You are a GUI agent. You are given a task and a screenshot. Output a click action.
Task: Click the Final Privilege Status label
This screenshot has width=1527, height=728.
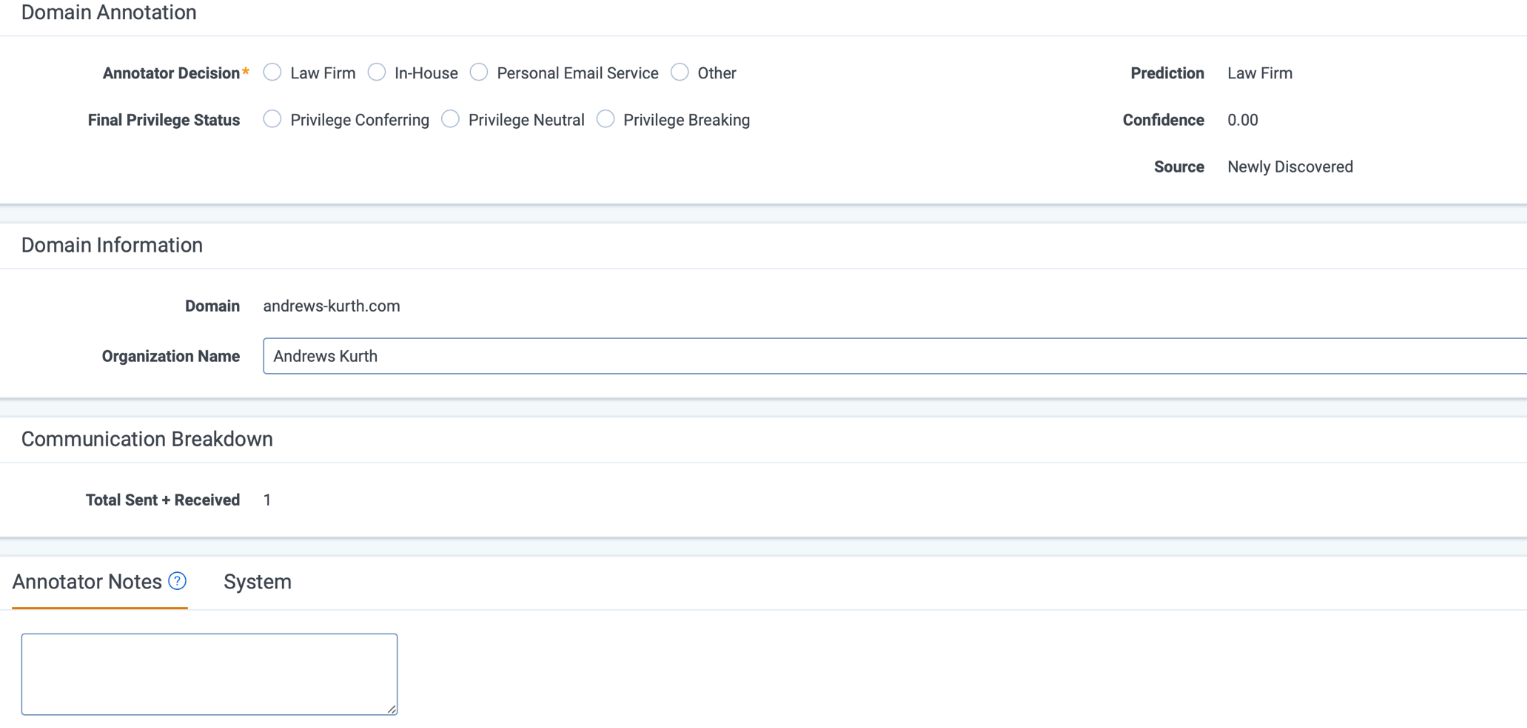point(165,120)
